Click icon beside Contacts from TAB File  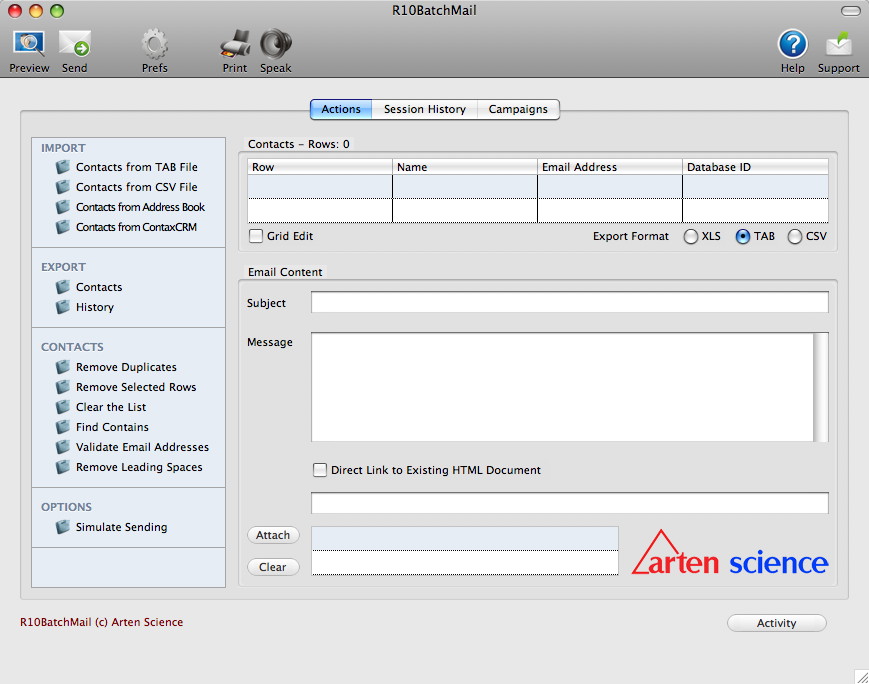[63, 167]
